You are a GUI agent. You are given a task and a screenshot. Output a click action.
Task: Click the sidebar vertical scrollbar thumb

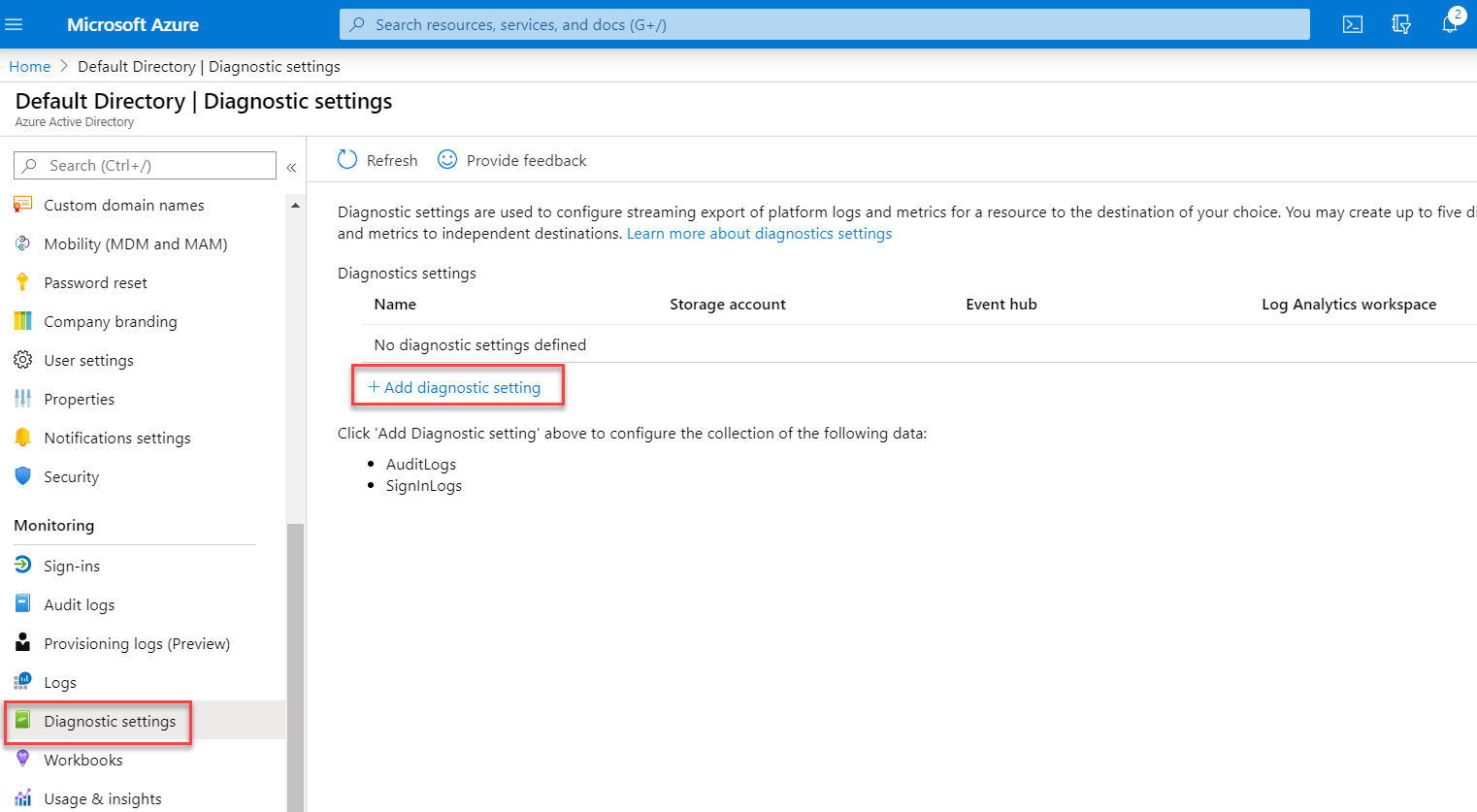point(295,667)
